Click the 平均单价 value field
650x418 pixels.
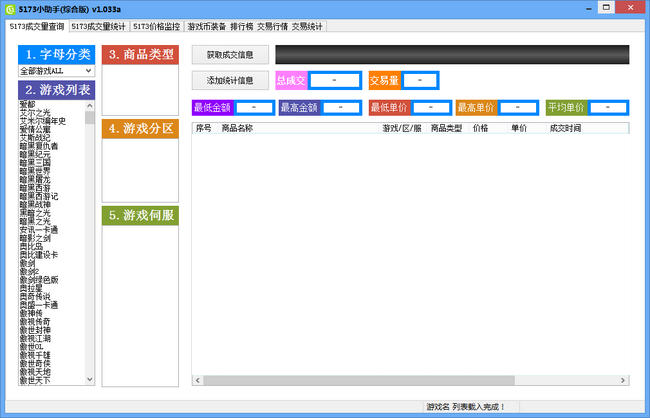(x=608, y=108)
